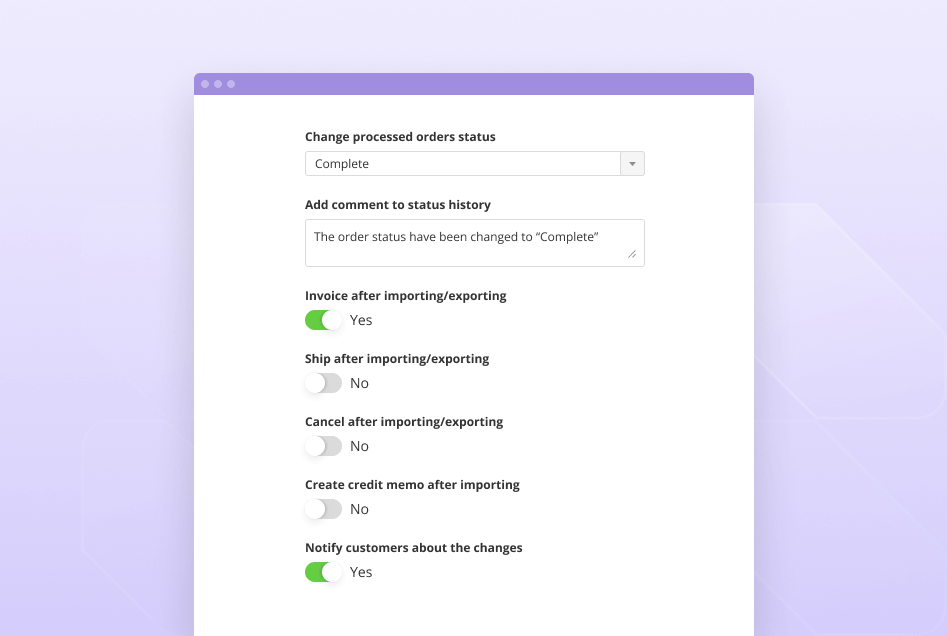
Task: Click the textarea resize handle icon
Action: click(x=634, y=256)
